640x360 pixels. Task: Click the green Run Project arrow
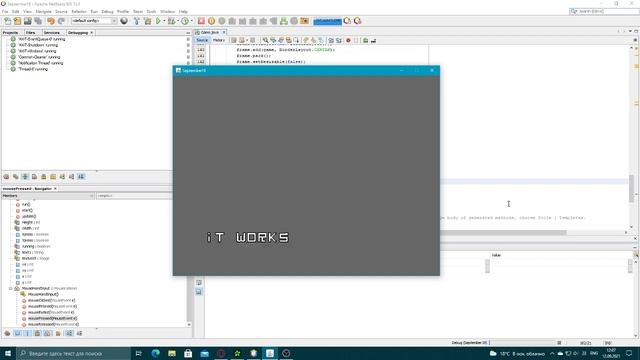[x=158, y=21]
